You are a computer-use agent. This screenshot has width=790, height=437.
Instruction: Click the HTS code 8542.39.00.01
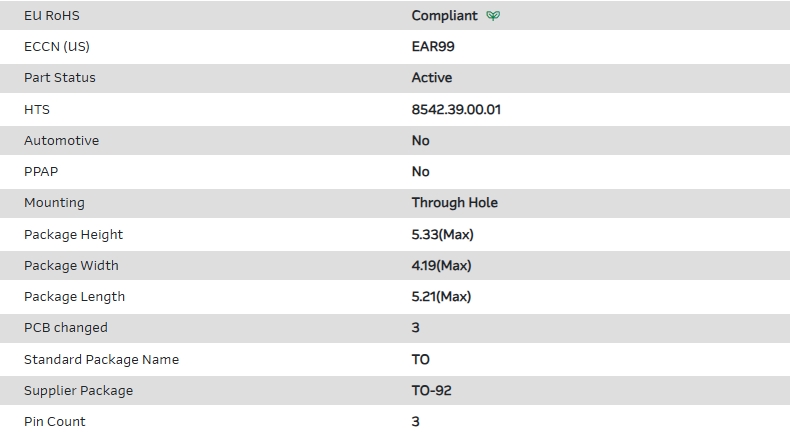point(456,109)
